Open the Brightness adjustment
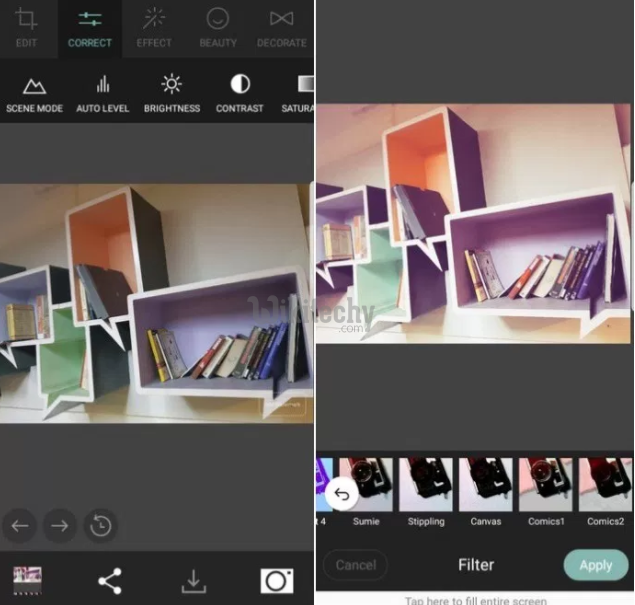Viewport: 635px width, 605px height. [172, 93]
